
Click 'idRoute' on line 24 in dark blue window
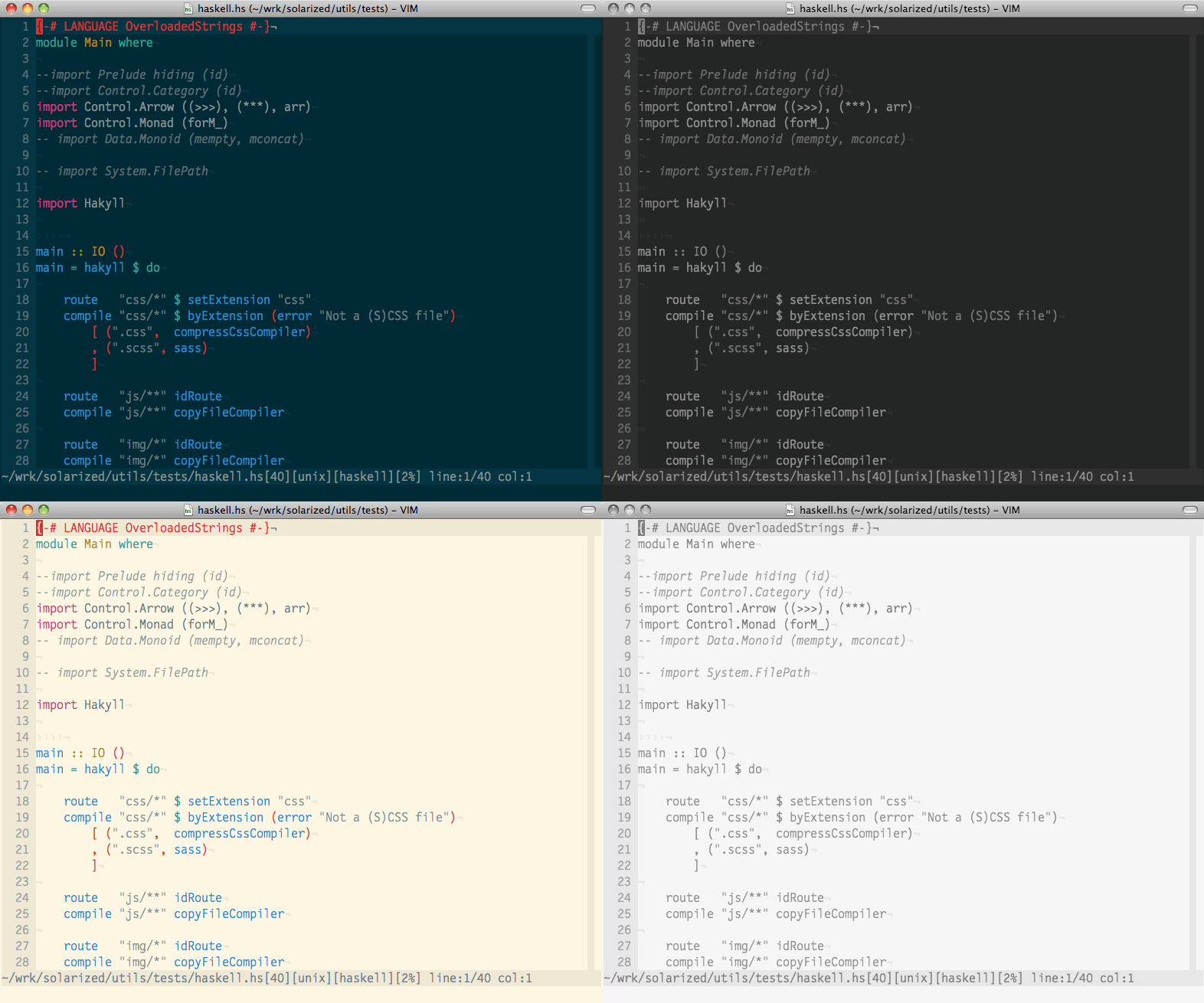click(198, 396)
